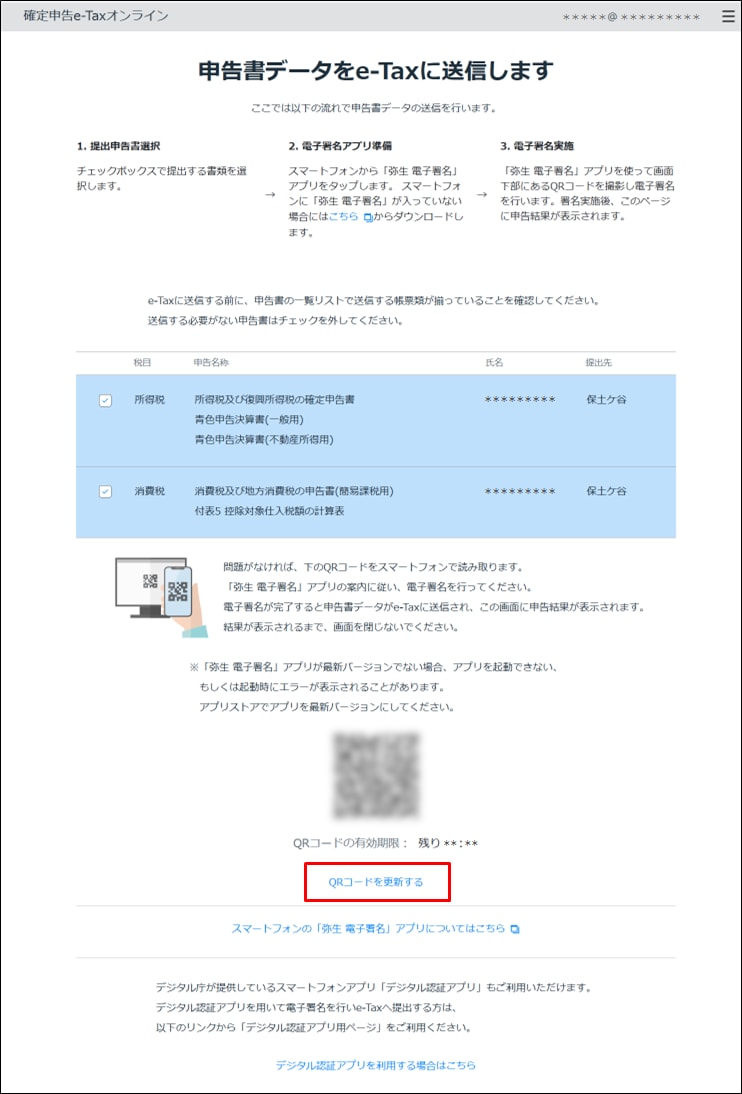Click 保土ケ谷 in the 消費税 row

pos(606,491)
